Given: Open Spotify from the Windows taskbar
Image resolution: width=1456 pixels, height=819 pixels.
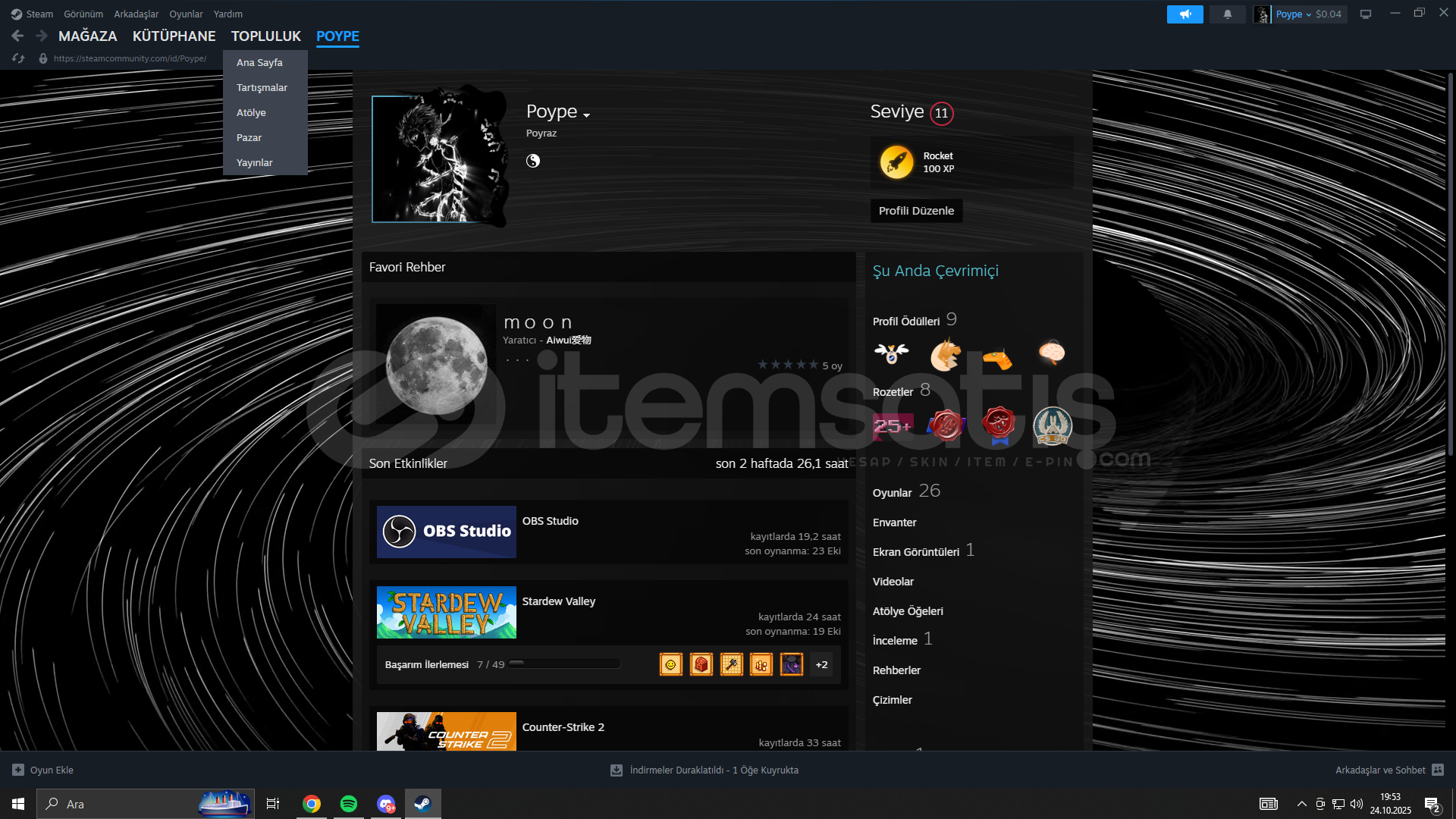Looking at the screenshot, I should 349,804.
